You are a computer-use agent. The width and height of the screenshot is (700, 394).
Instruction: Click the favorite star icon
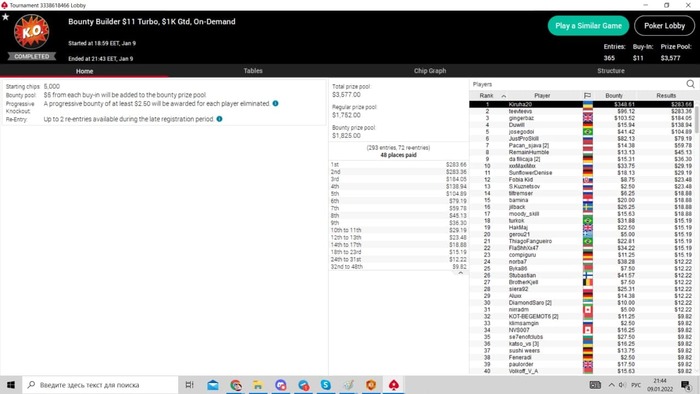point(5,17)
